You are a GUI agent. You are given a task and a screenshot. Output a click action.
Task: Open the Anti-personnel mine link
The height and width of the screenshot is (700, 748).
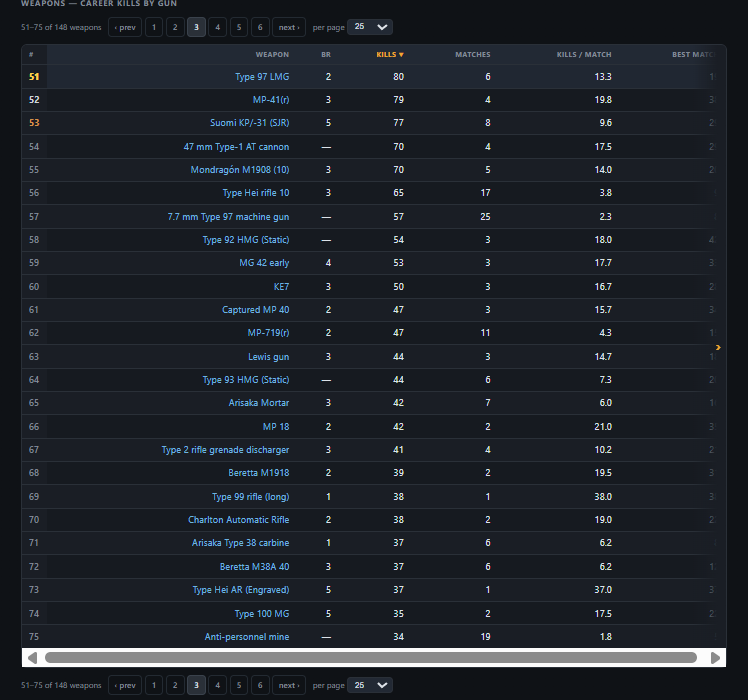247,637
